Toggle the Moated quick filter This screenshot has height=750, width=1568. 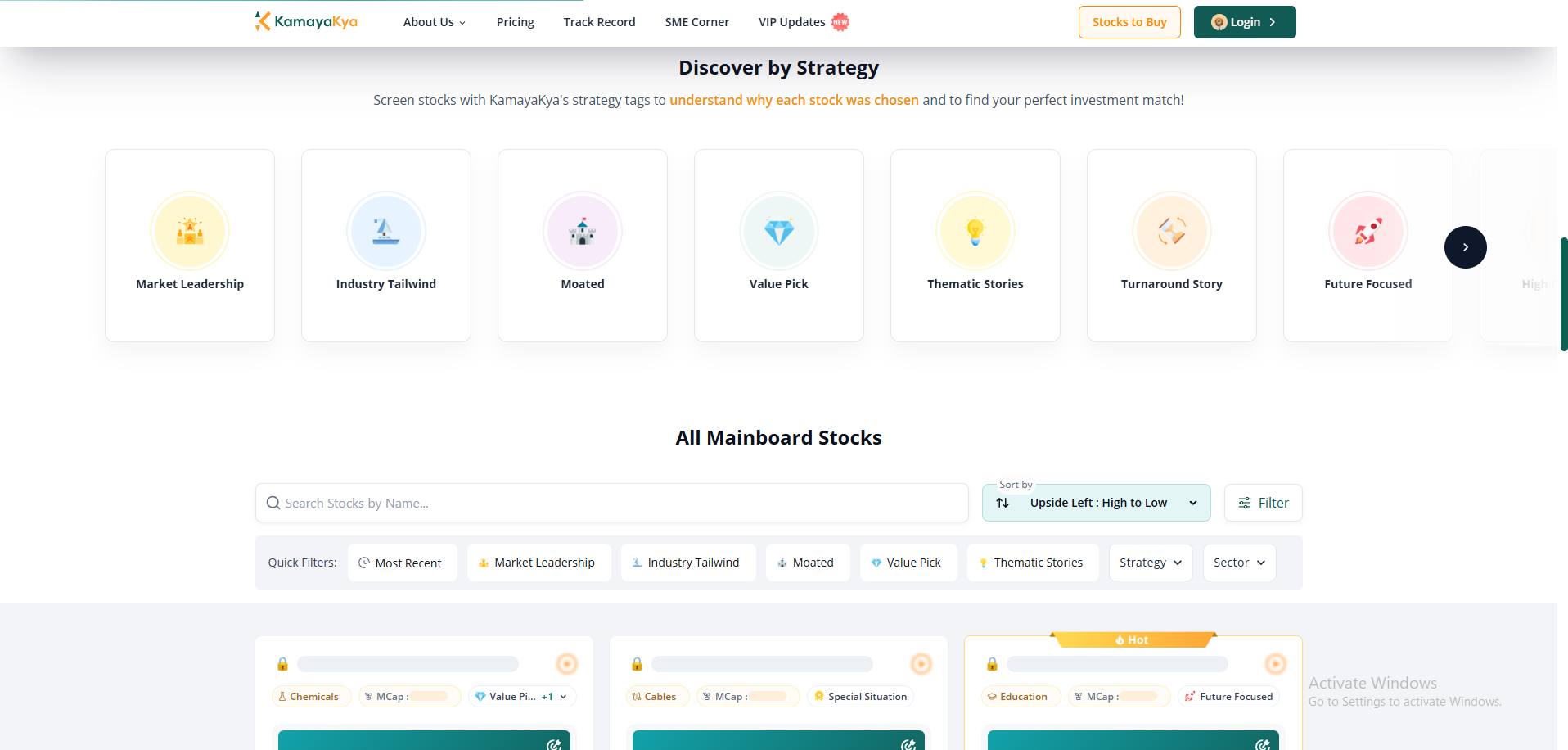[807, 562]
